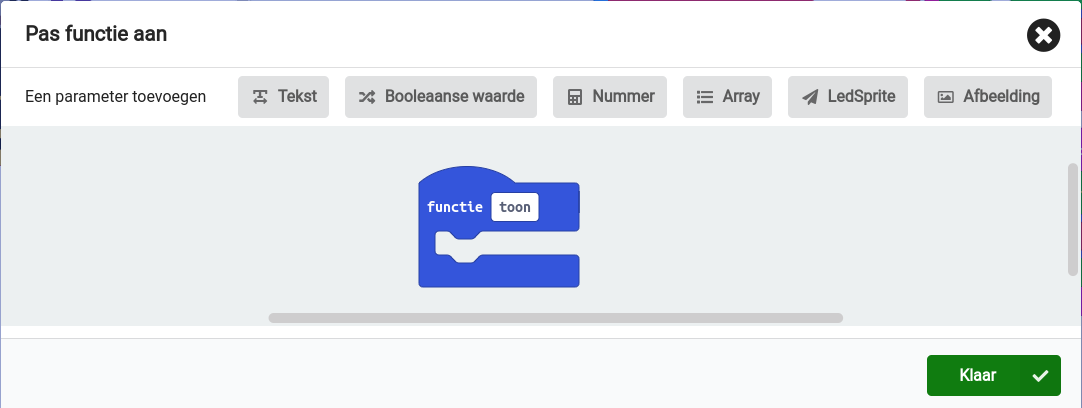Click the horizontal scrollbar under the workspace
Screen dimensions: 1082x408
(555, 318)
